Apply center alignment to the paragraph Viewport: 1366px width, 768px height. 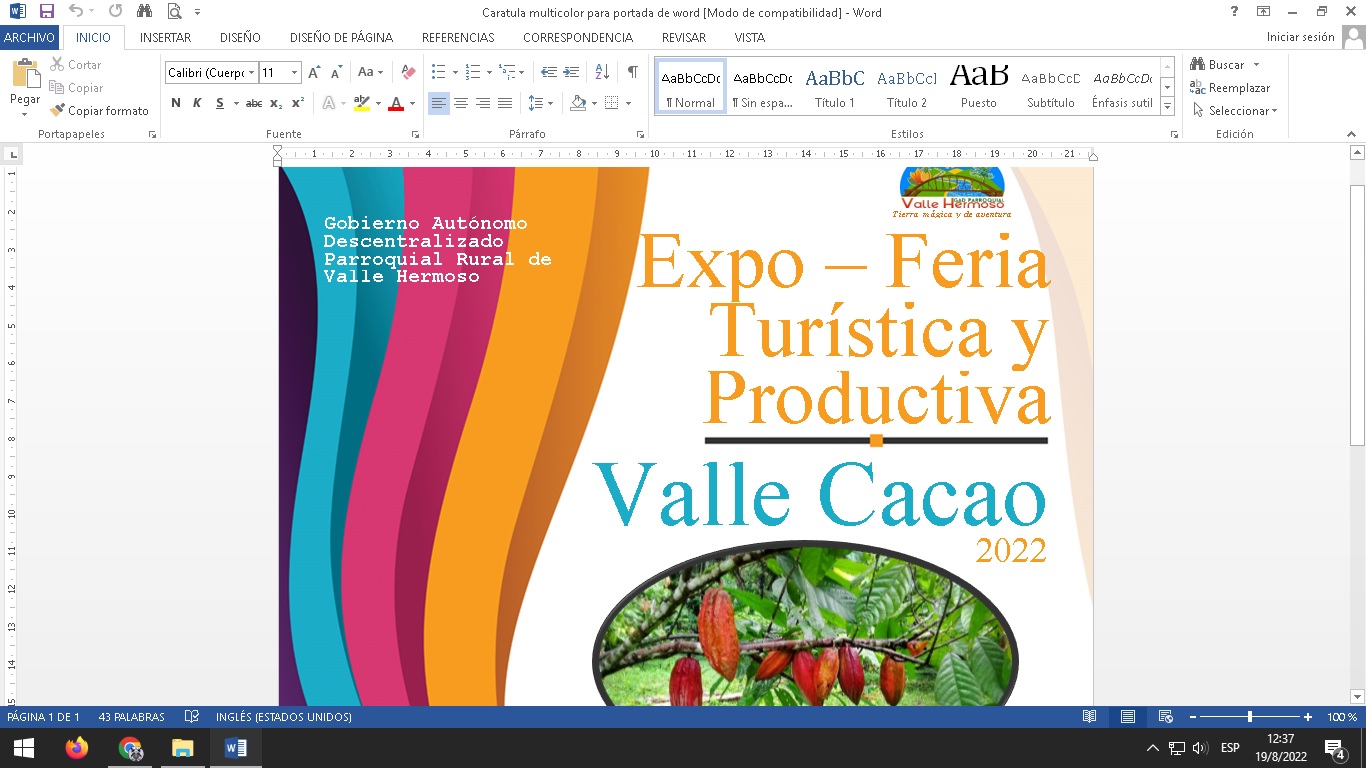461,103
